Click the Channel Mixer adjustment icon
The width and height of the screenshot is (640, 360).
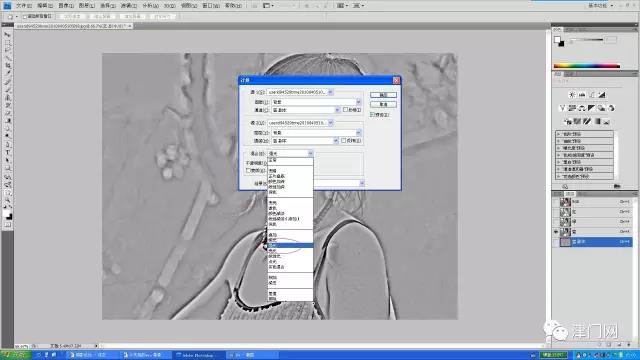coord(611,108)
